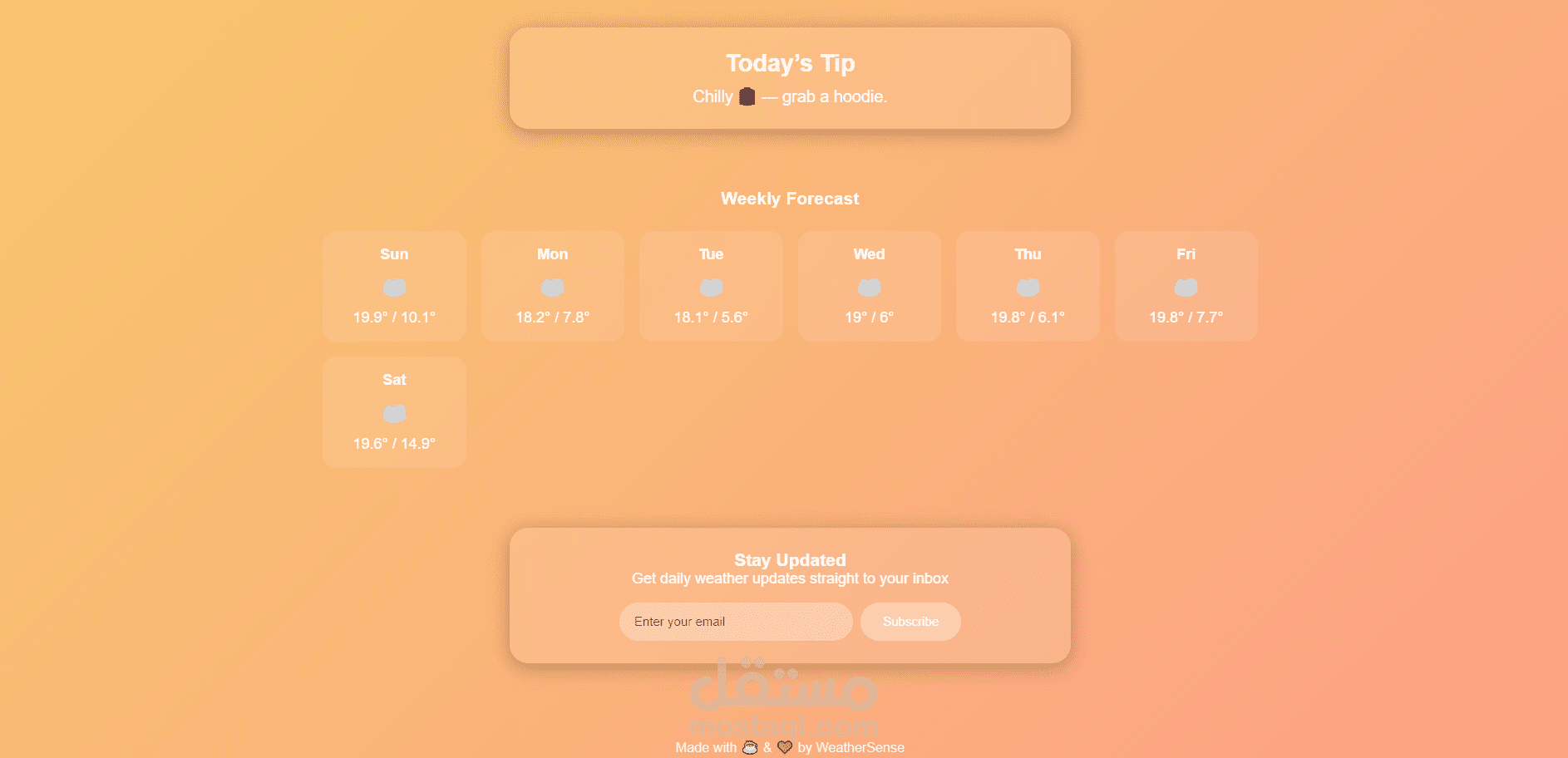This screenshot has width=1568, height=758.
Task: Click the cloud icon on Tuesday card
Action: coord(711,288)
